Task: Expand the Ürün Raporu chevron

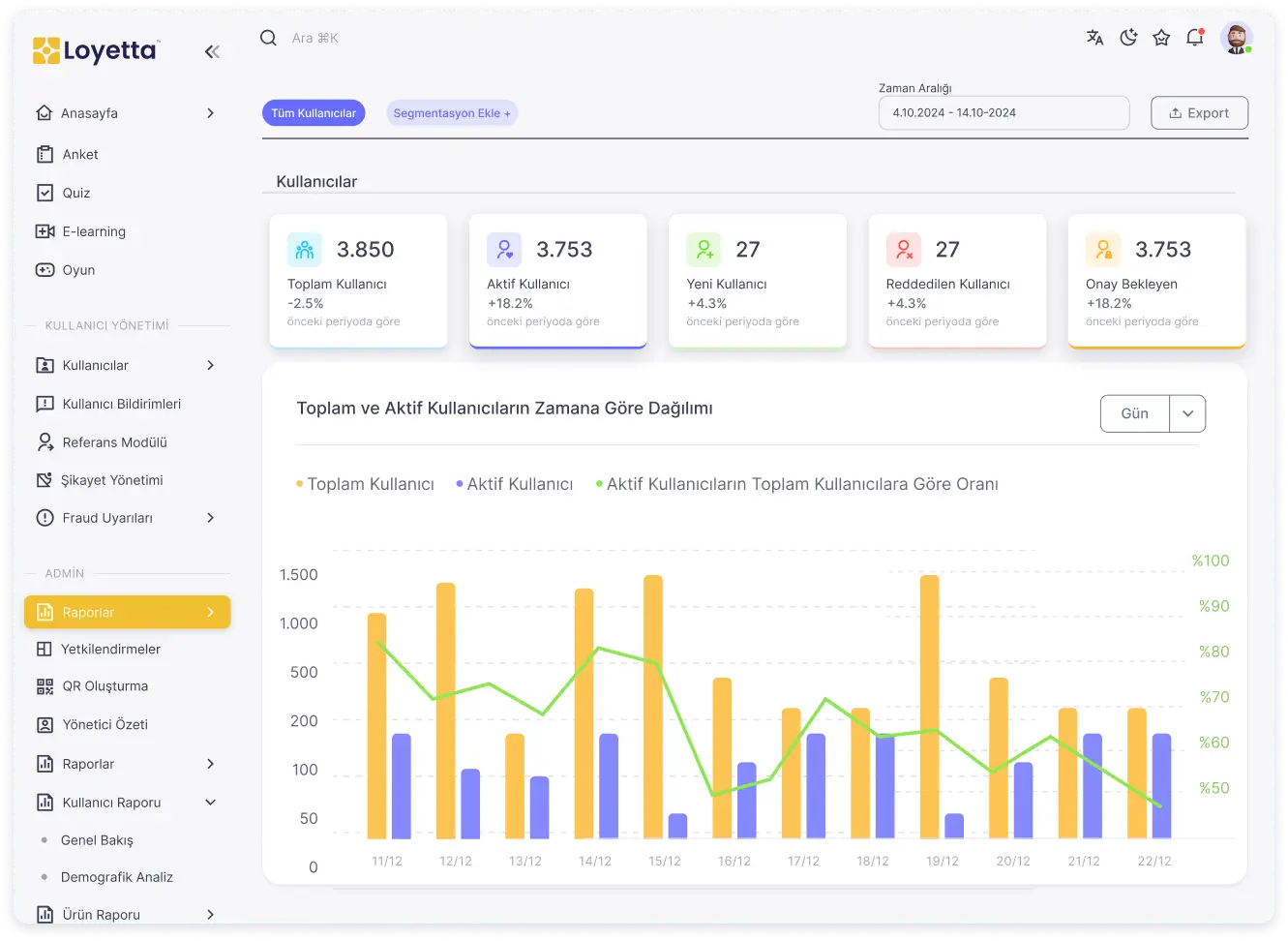Action: pos(211,914)
